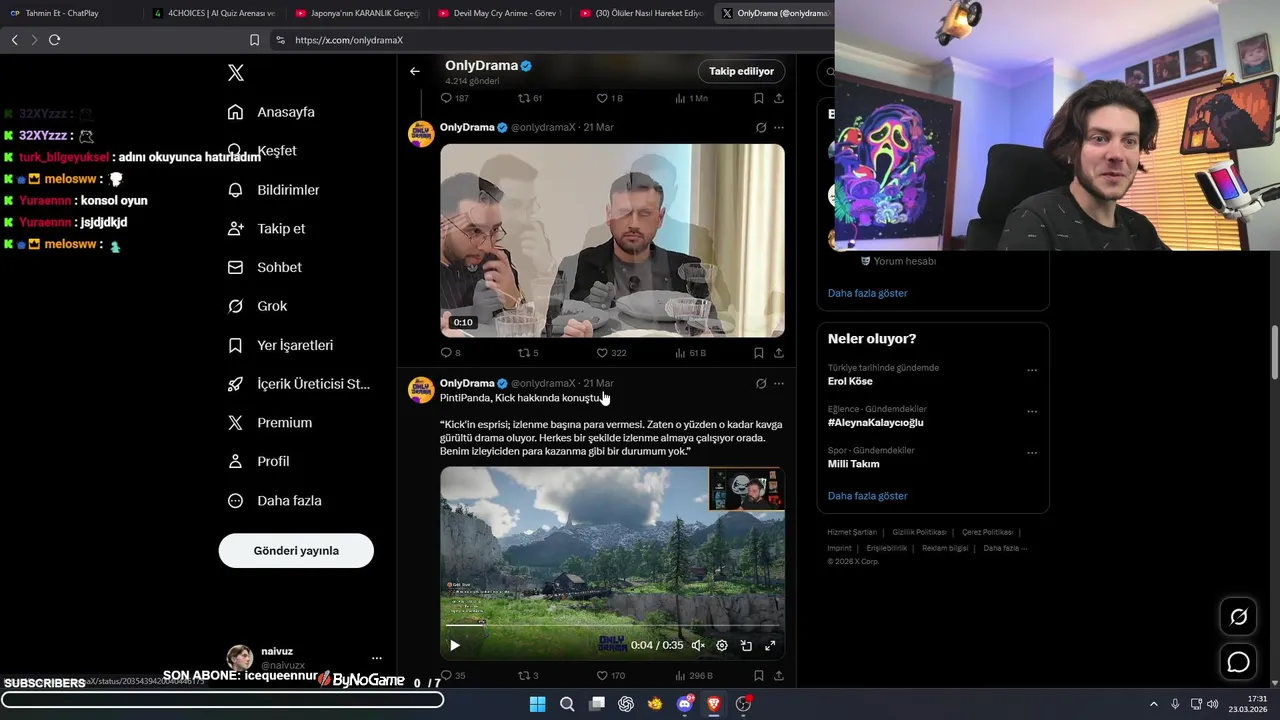Screen dimensions: 1280x720
Task: Show hidden system tray icons
Action: pos(1153,704)
